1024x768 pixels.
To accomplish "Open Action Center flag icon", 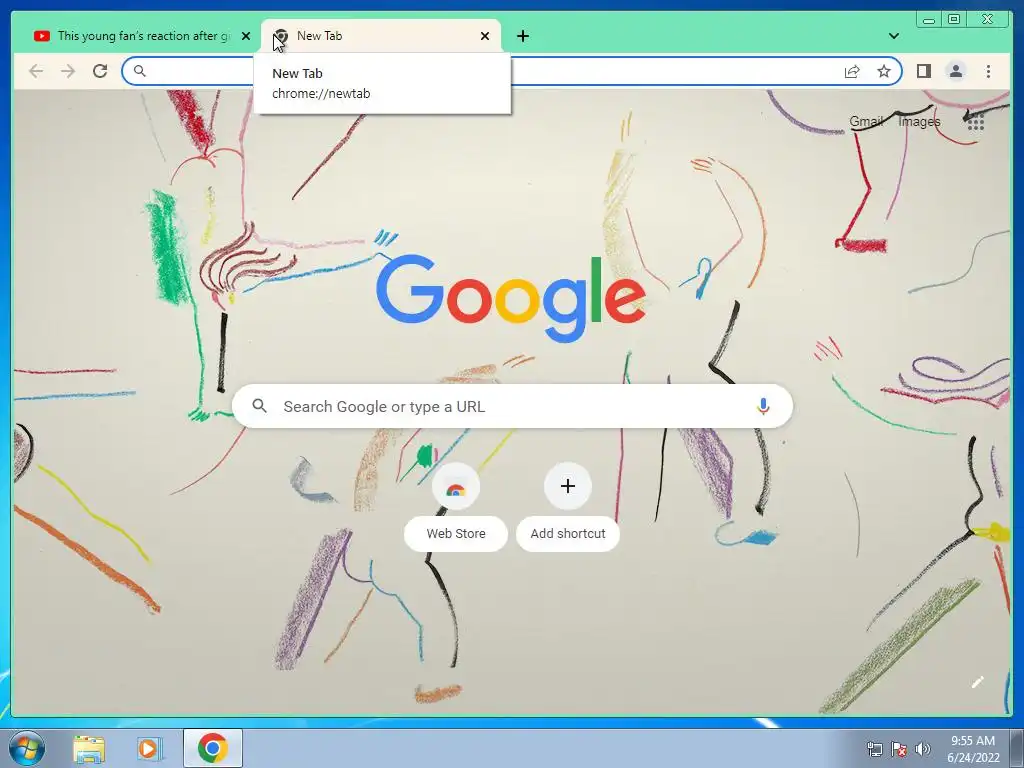I will [x=899, y=749].
